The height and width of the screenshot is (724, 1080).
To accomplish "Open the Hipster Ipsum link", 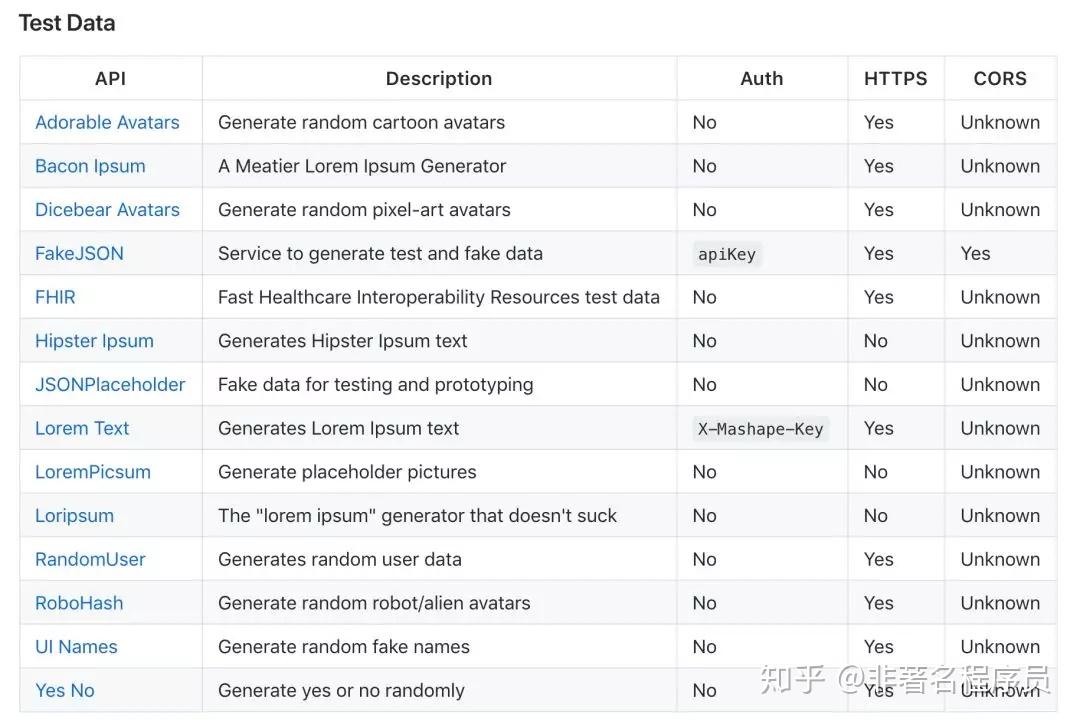I will 94,341.
